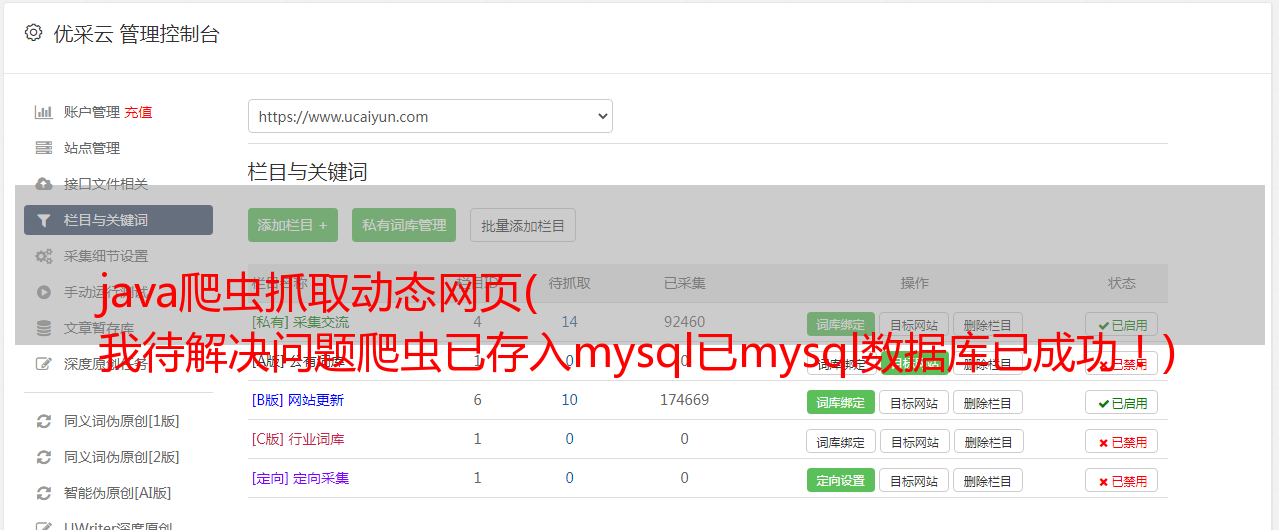Click 词库绑定 for the 行业词库 row
This screenshot has height=530, width=1279.
pyautogui.click(x=841, y=441)
